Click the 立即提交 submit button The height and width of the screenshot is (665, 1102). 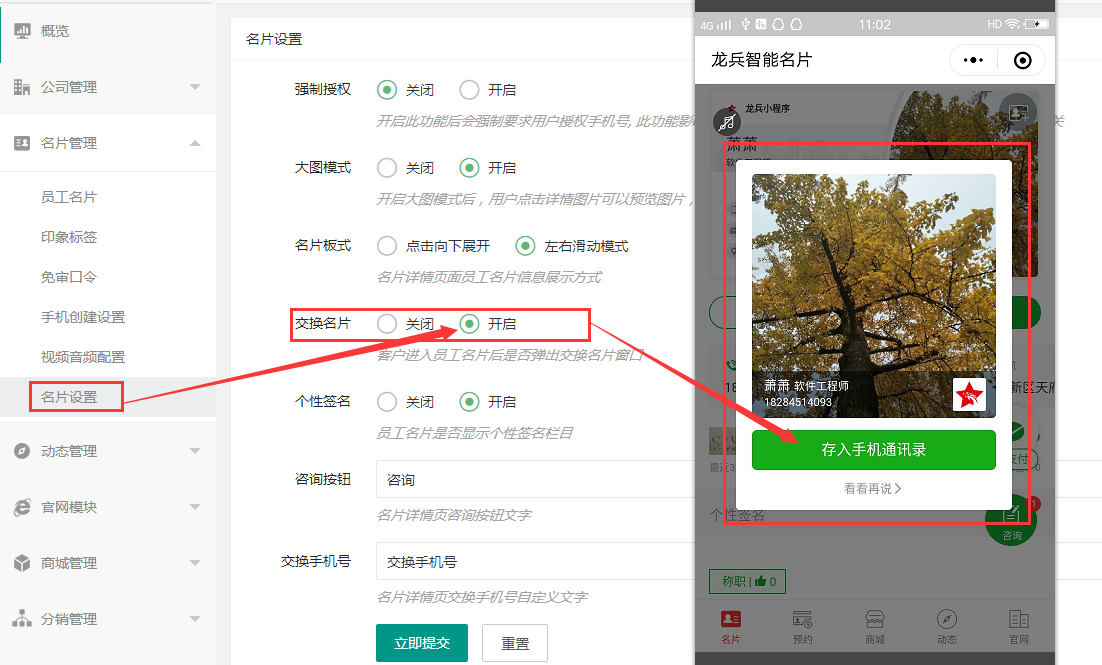click(x=421, y=643)
